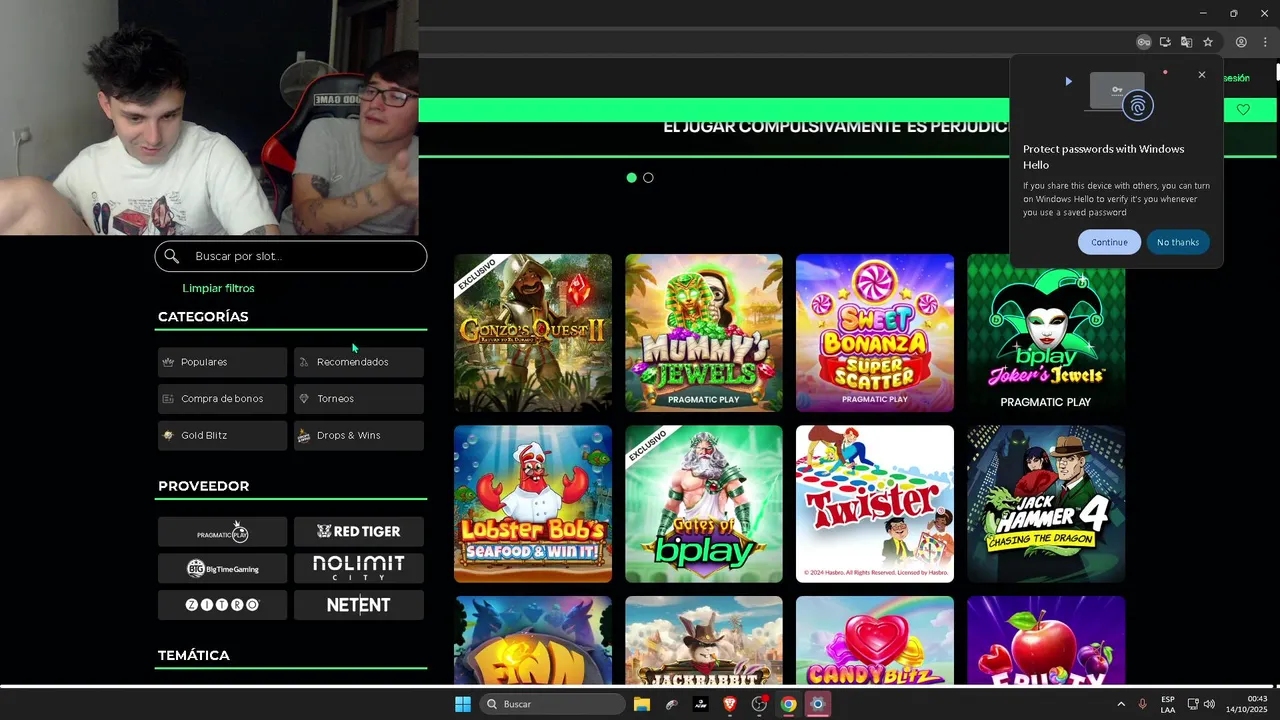This screenshot has height=720, width=1280.
Task: Open Jackrabbit game thumbnail
Action: 704,640
